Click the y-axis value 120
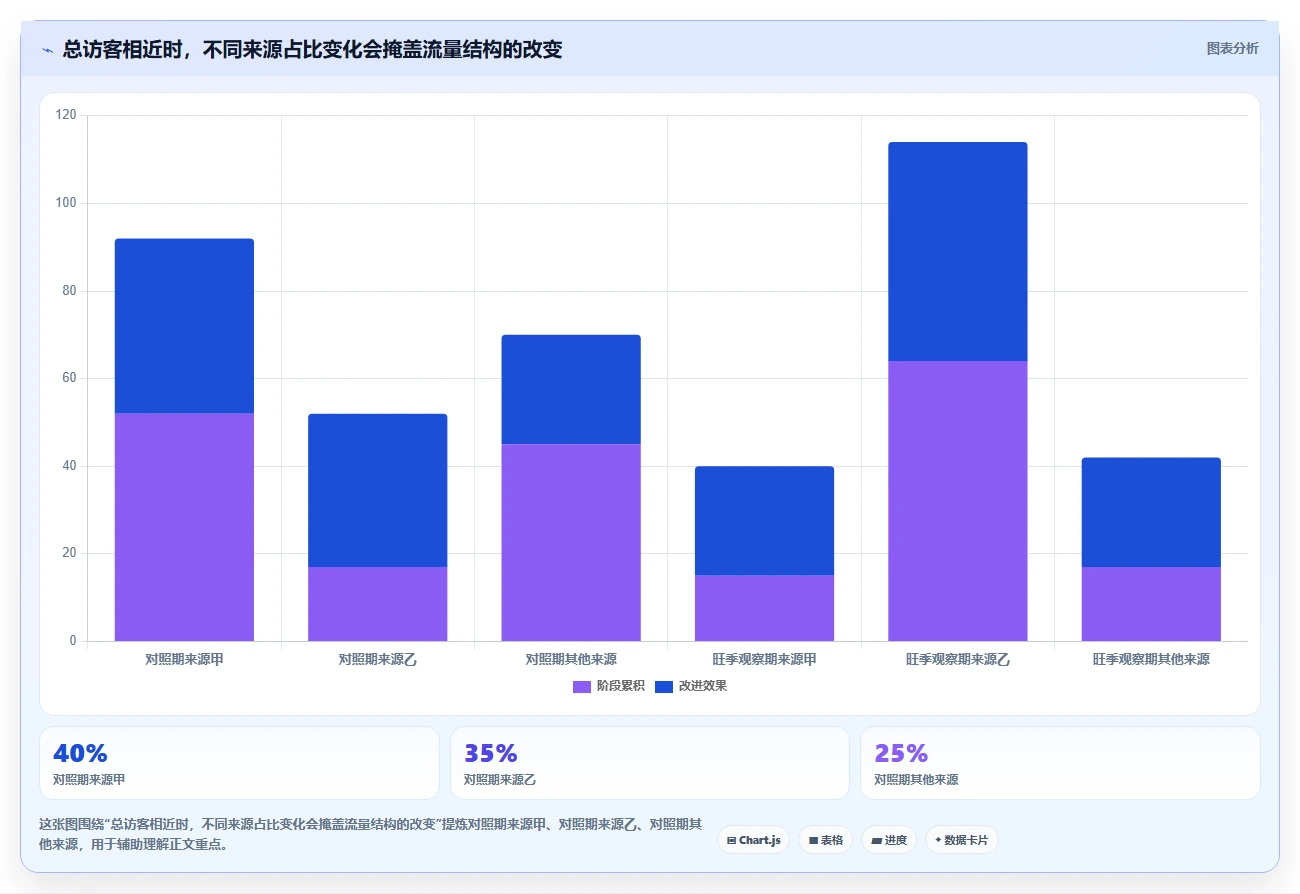The height and width of the screenshot is (894, 1300). [x=66, y=116]
